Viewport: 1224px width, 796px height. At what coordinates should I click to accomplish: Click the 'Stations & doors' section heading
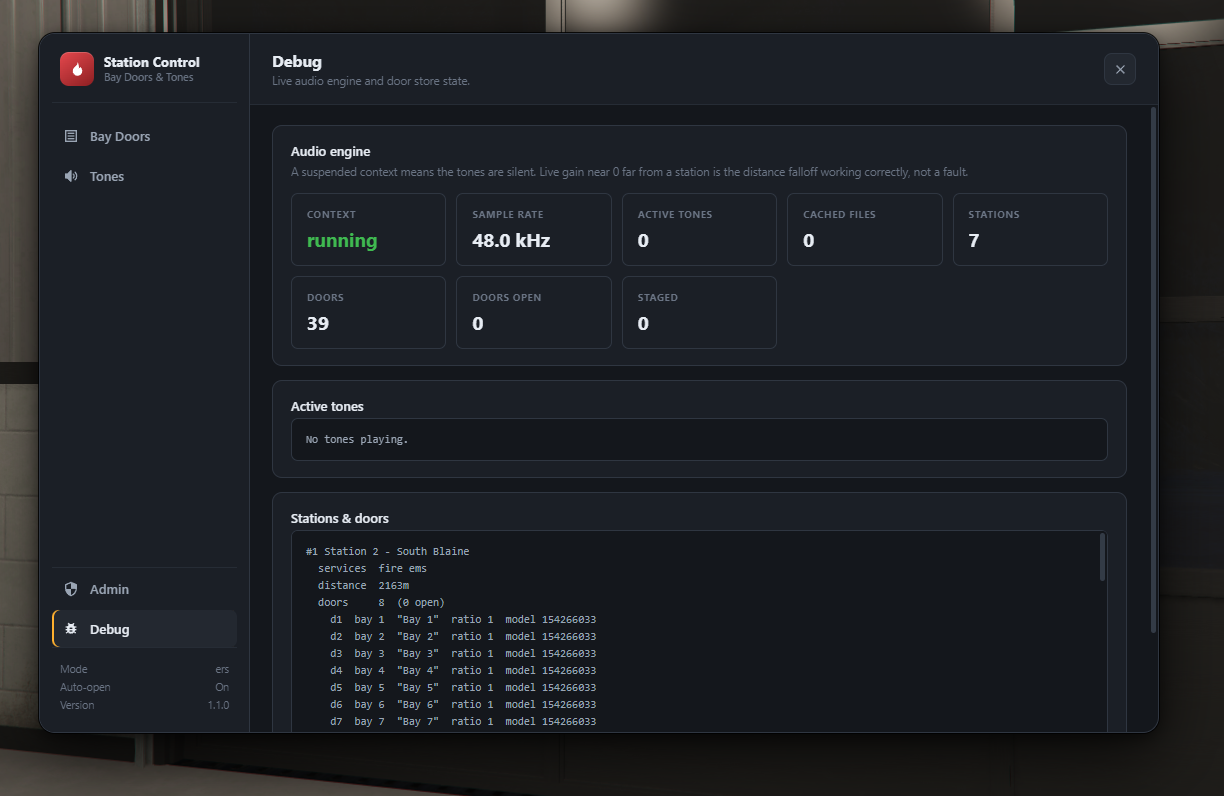340,519
